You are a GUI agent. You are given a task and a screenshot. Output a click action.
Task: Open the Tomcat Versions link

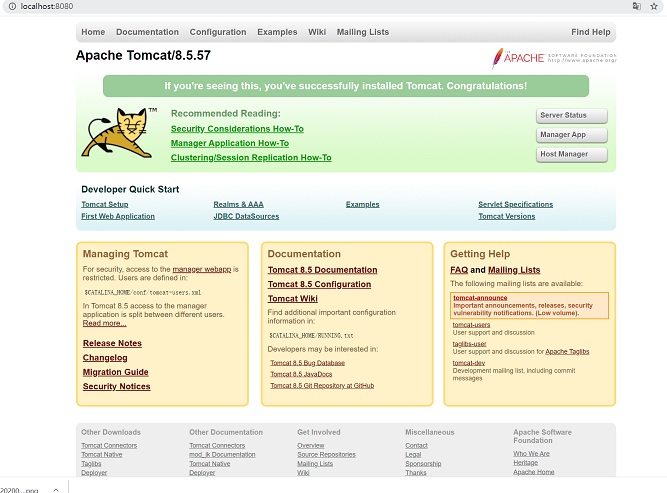point(507,217)
